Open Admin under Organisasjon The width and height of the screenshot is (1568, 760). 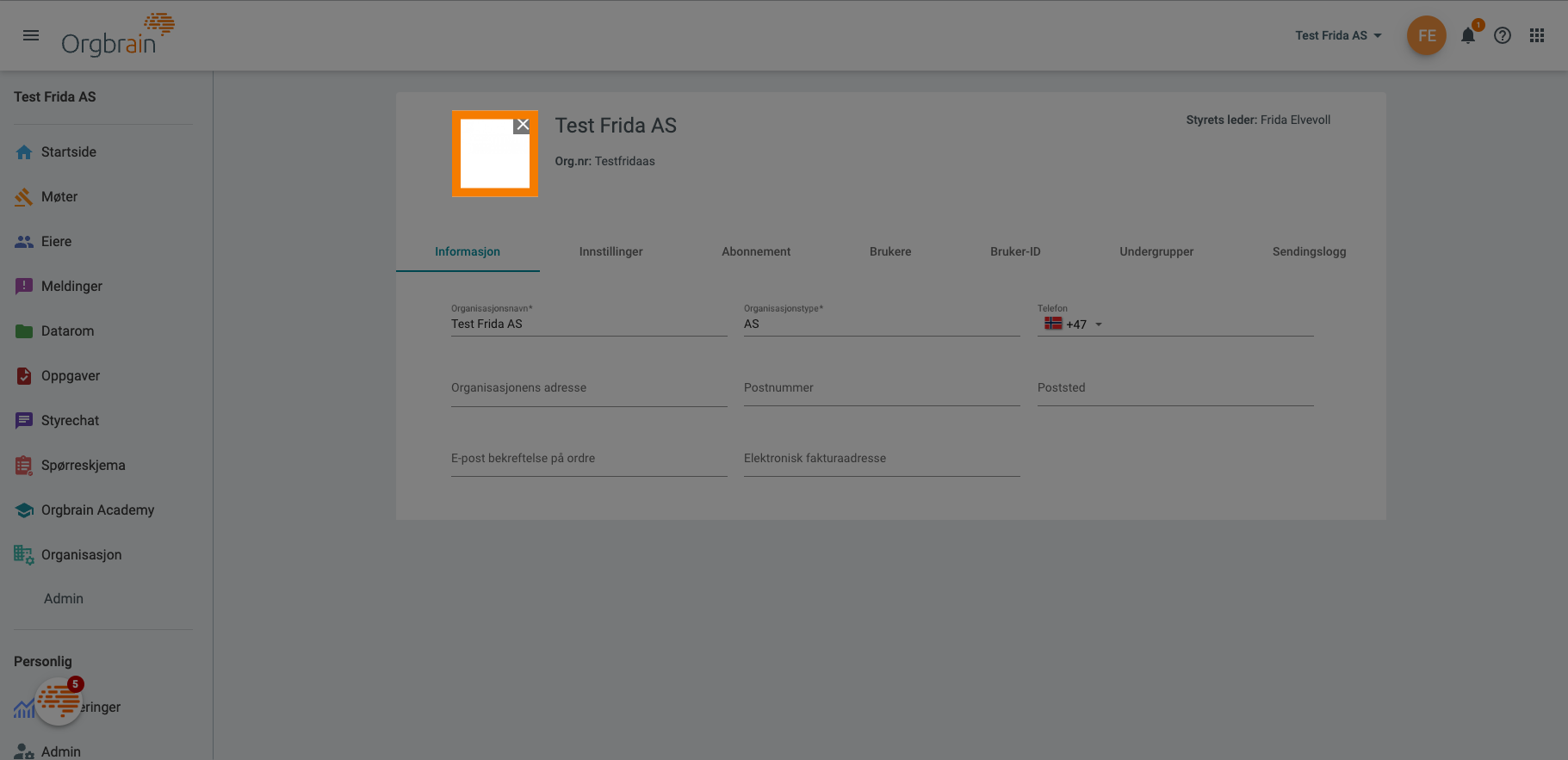pos(64,599)
